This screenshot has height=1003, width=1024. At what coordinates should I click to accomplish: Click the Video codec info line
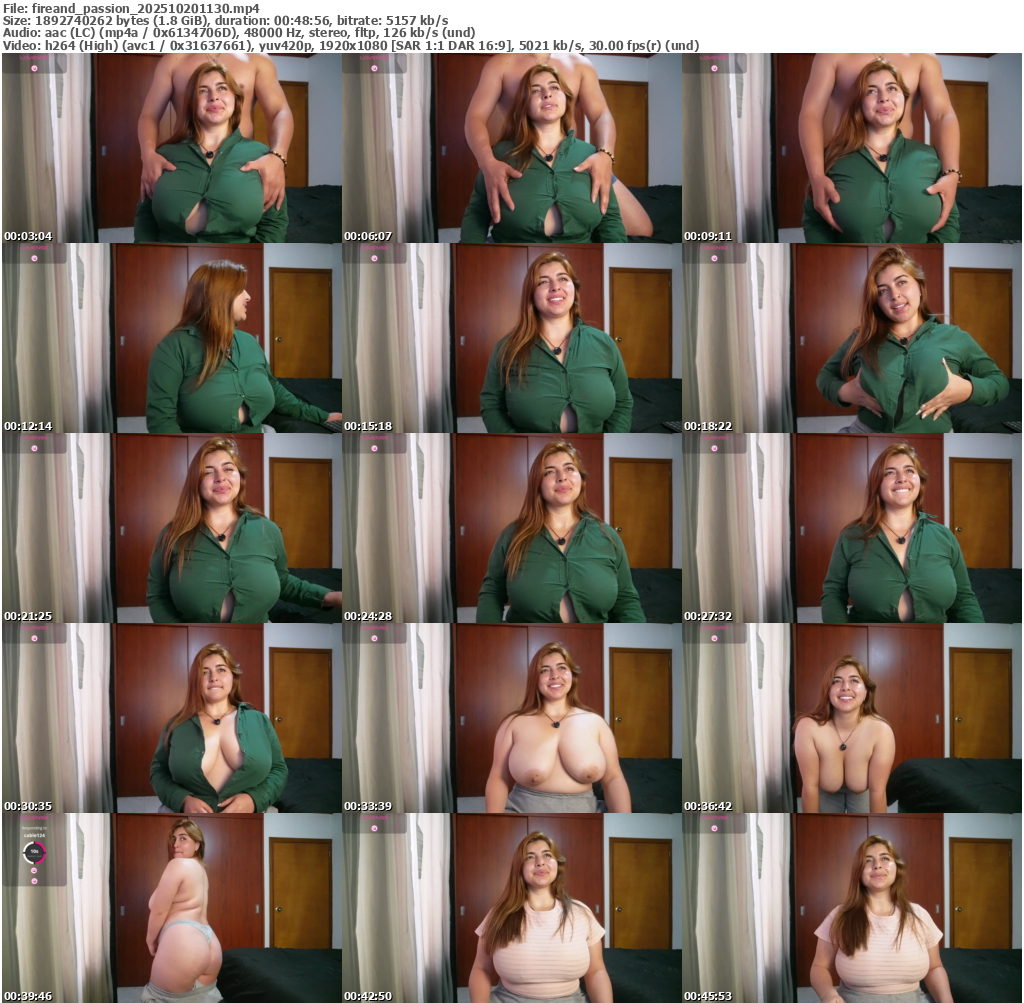point(350,45)
